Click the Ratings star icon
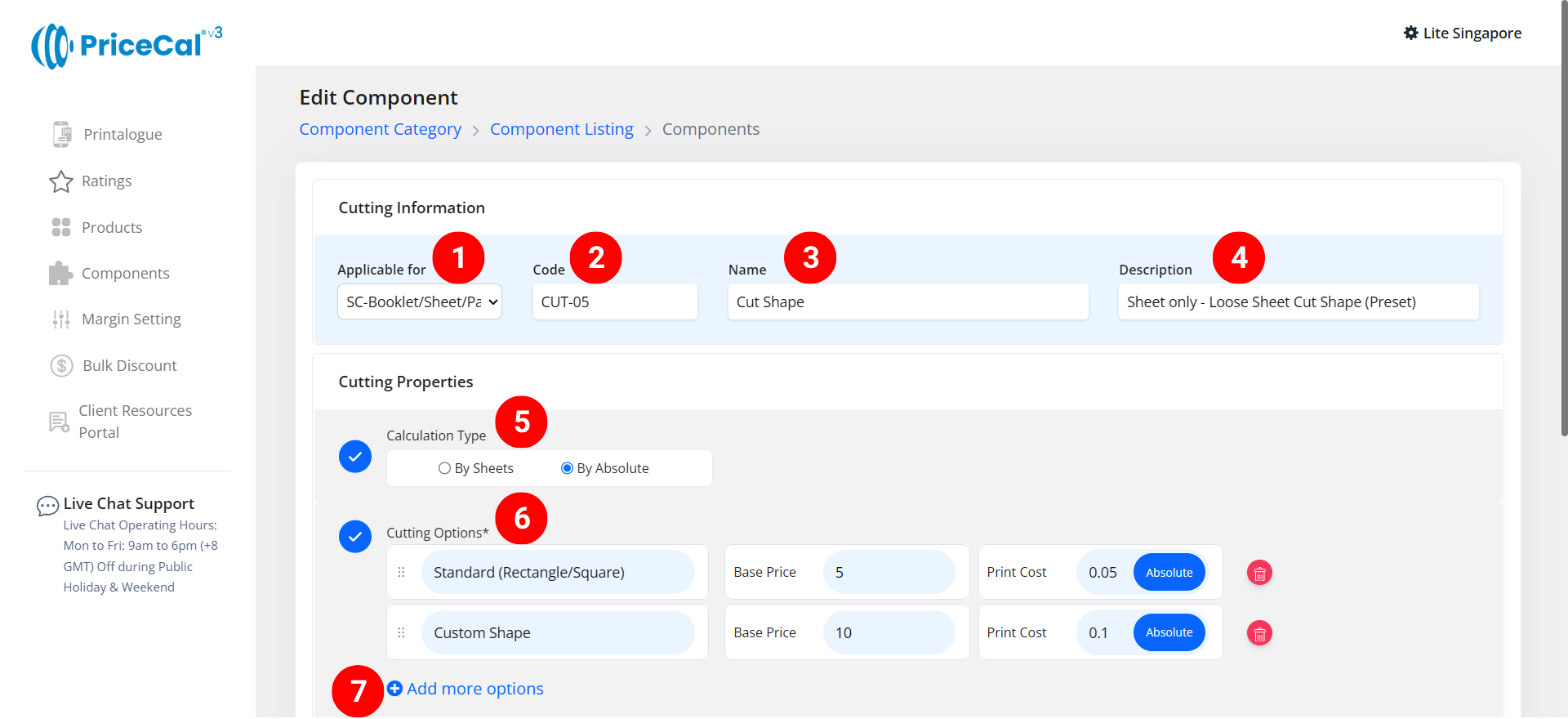The image size is (1568, 719). click(61, 181)
